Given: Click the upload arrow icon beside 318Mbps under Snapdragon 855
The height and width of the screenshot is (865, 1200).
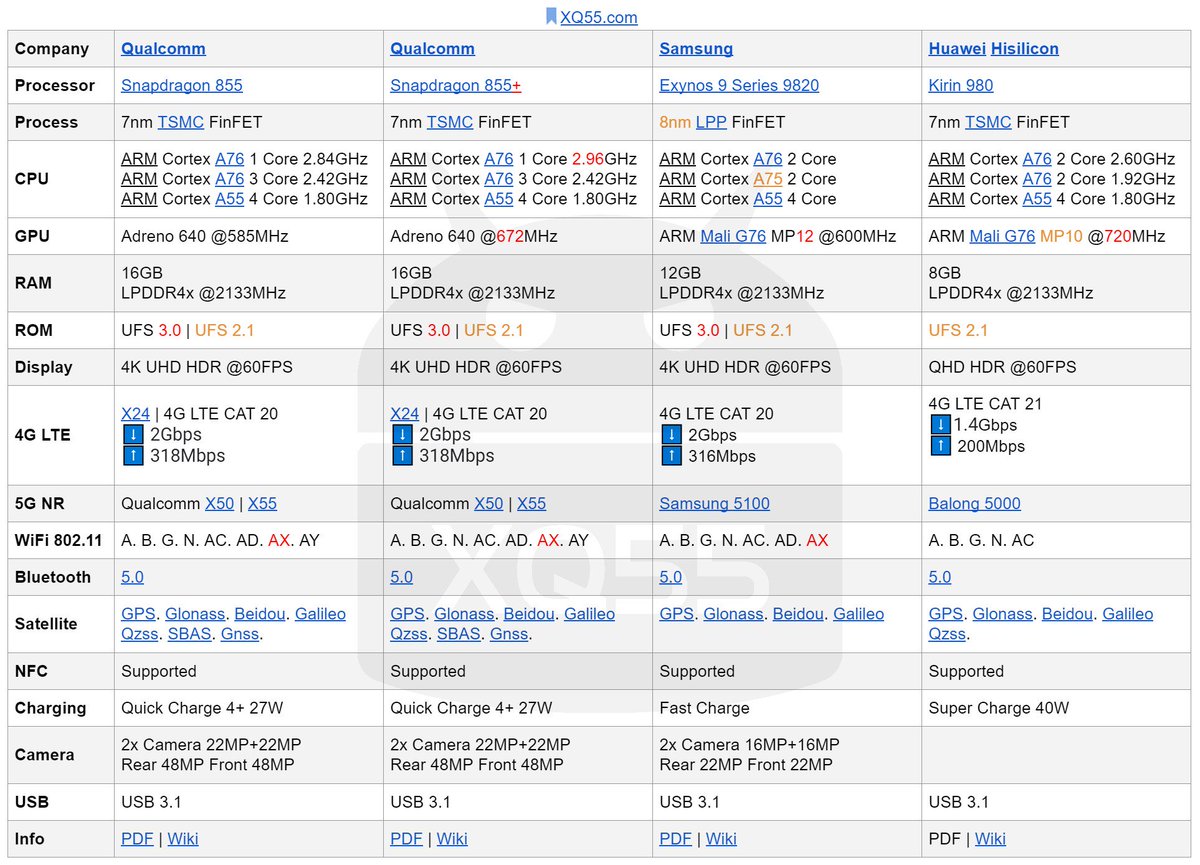Looking at the screenshot, I should click(x=132, y=456).
